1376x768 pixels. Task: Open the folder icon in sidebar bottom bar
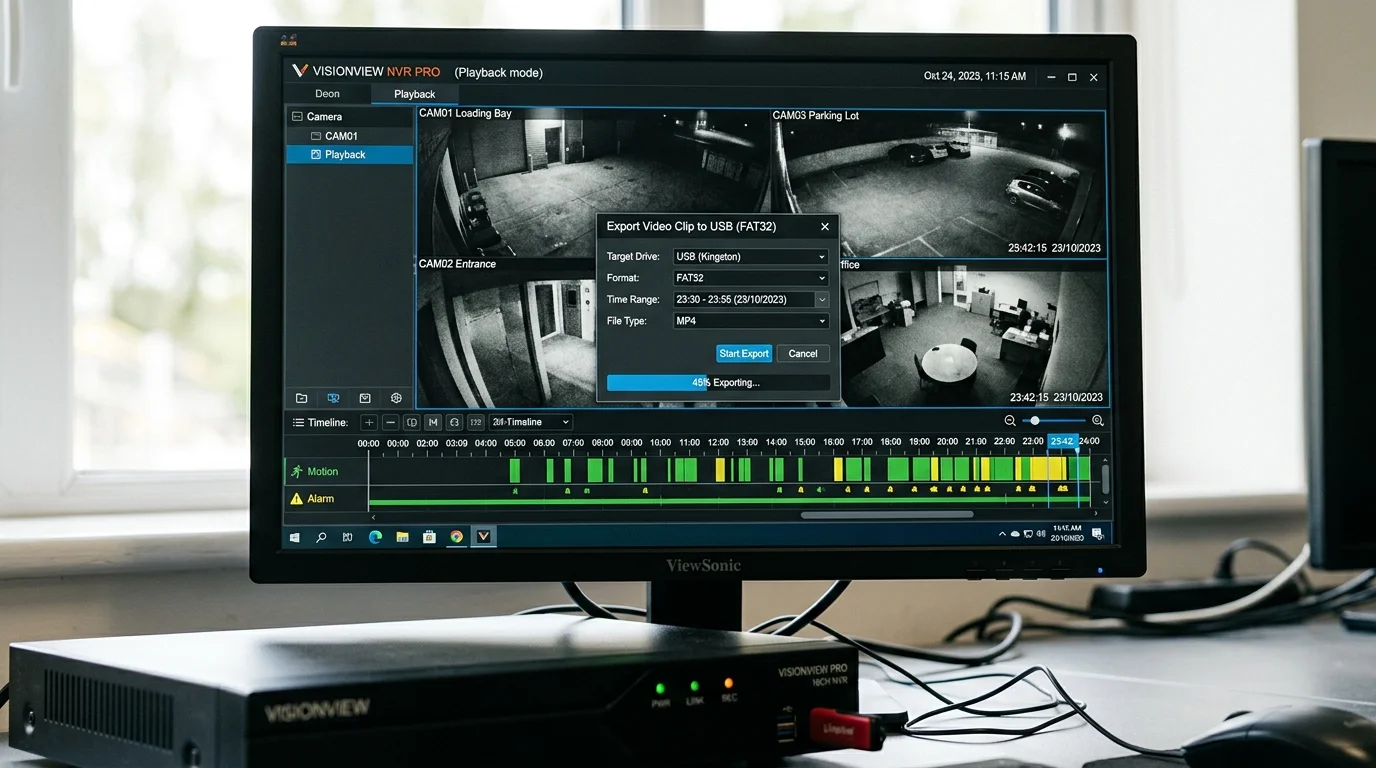301,398
